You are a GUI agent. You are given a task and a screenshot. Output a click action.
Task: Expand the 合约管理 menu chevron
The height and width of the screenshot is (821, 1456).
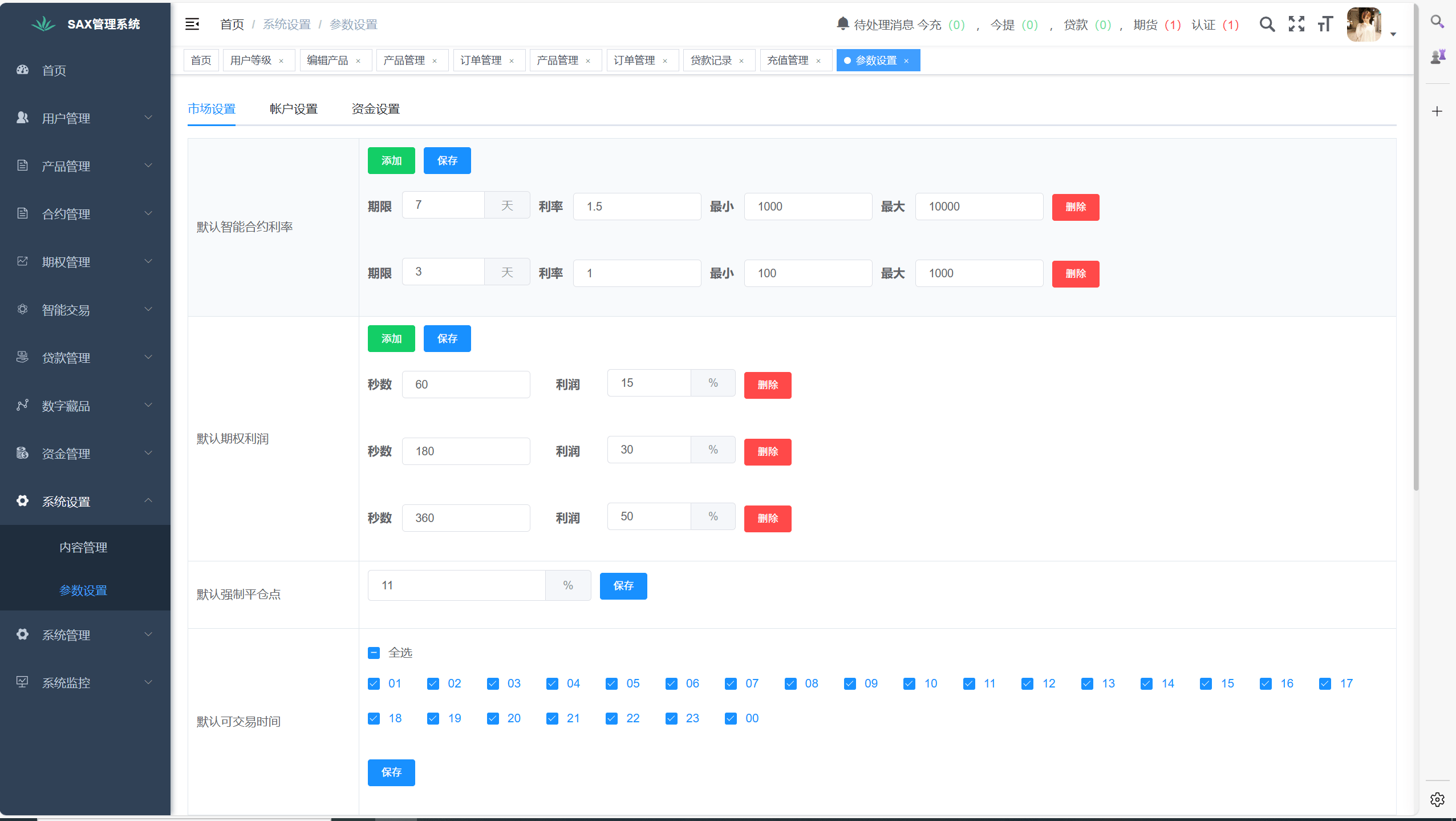click(x=148, y=213)
